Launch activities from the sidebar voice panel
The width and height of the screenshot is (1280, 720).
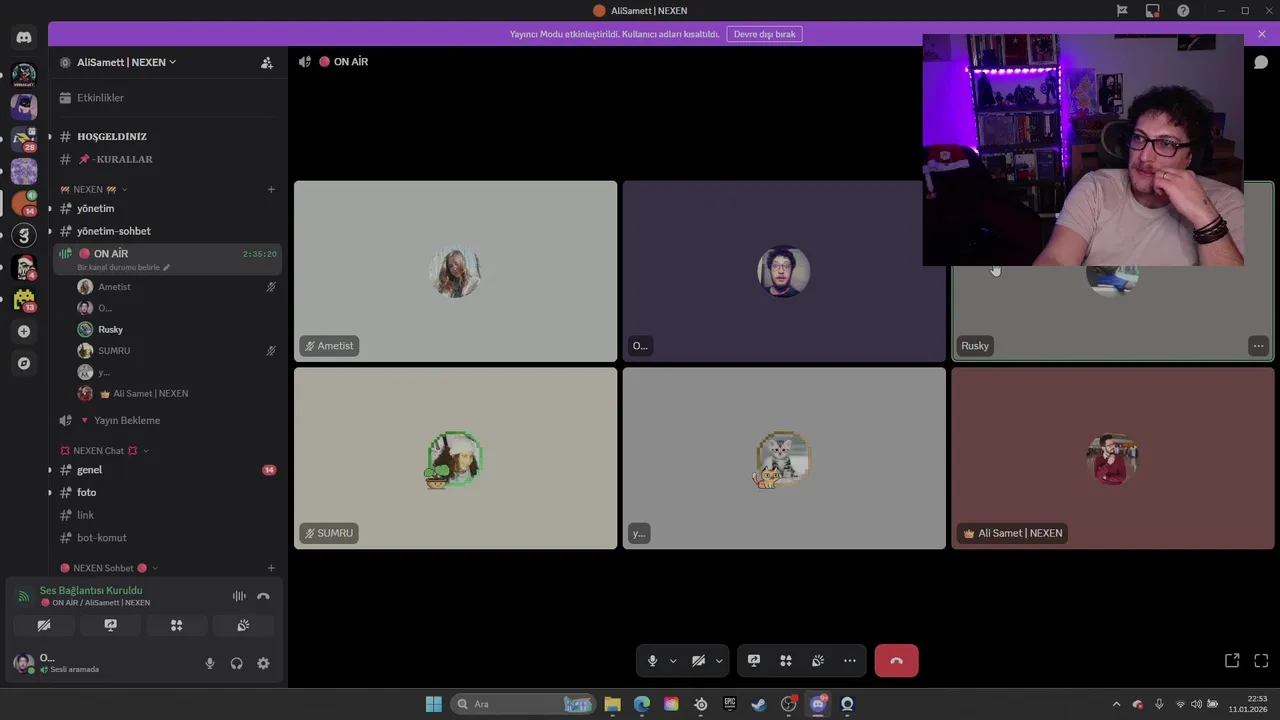(176, 625)
